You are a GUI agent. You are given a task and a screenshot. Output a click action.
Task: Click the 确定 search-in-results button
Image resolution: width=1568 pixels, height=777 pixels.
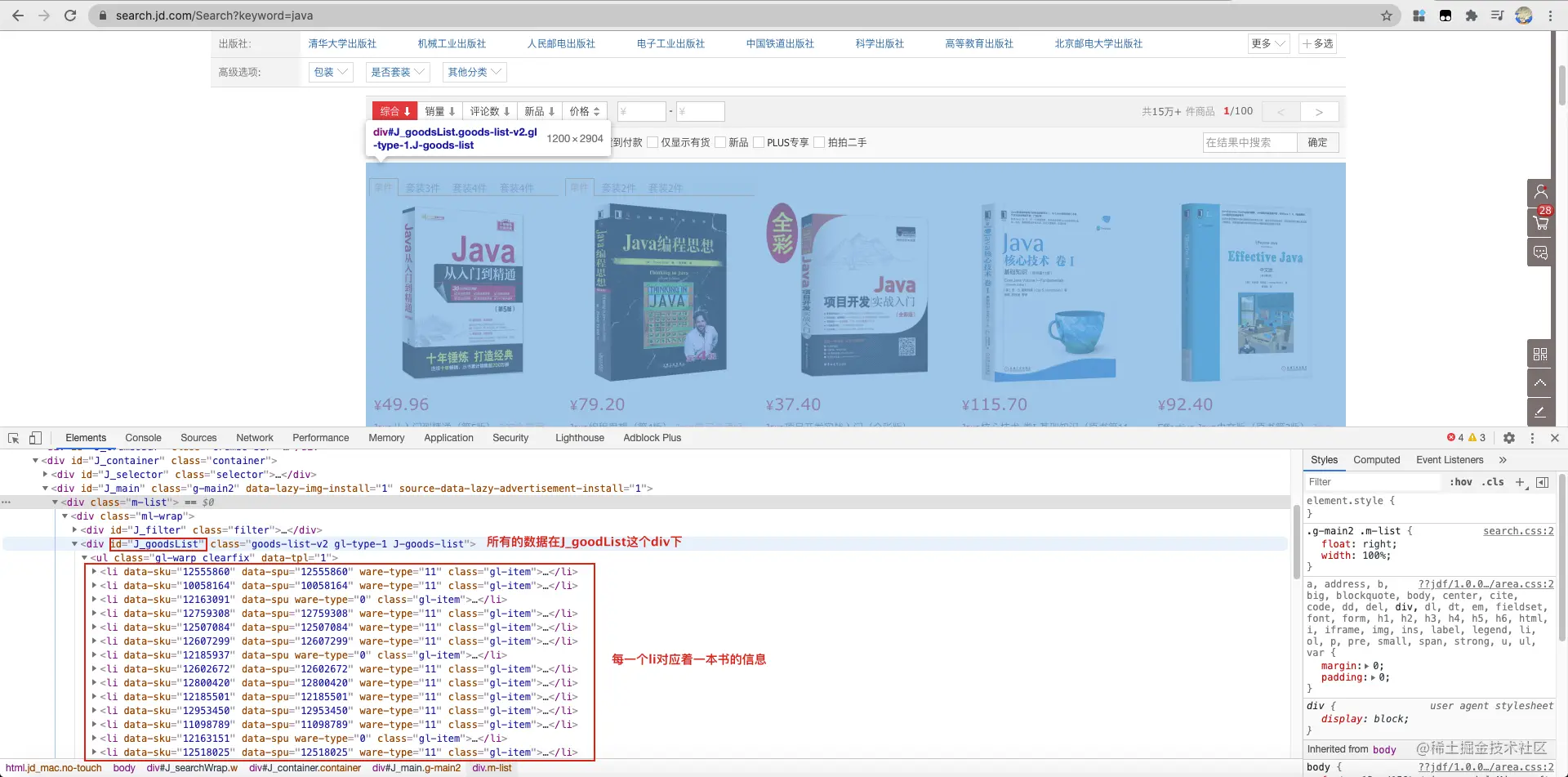coord(1317,142)
